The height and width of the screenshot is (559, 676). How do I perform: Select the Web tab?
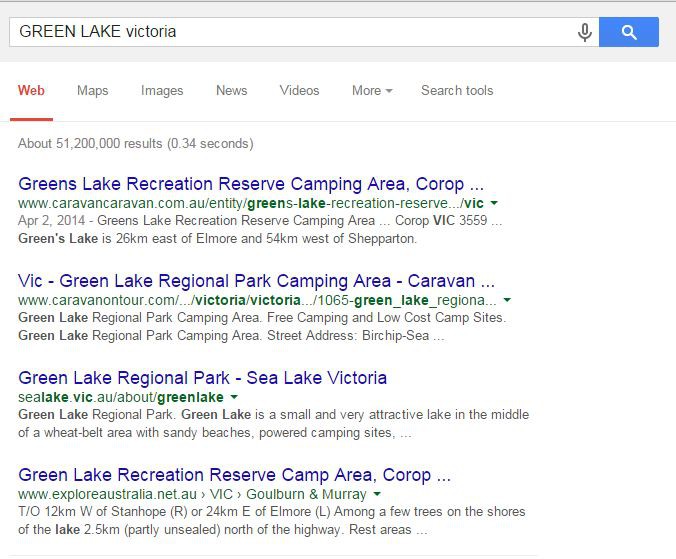(31, 90)
